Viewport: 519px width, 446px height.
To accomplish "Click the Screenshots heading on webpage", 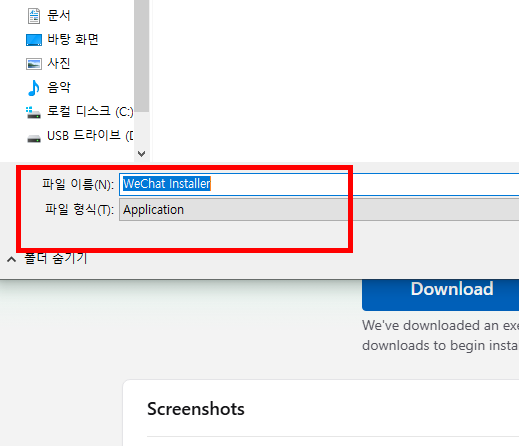I will coord(196,409).
